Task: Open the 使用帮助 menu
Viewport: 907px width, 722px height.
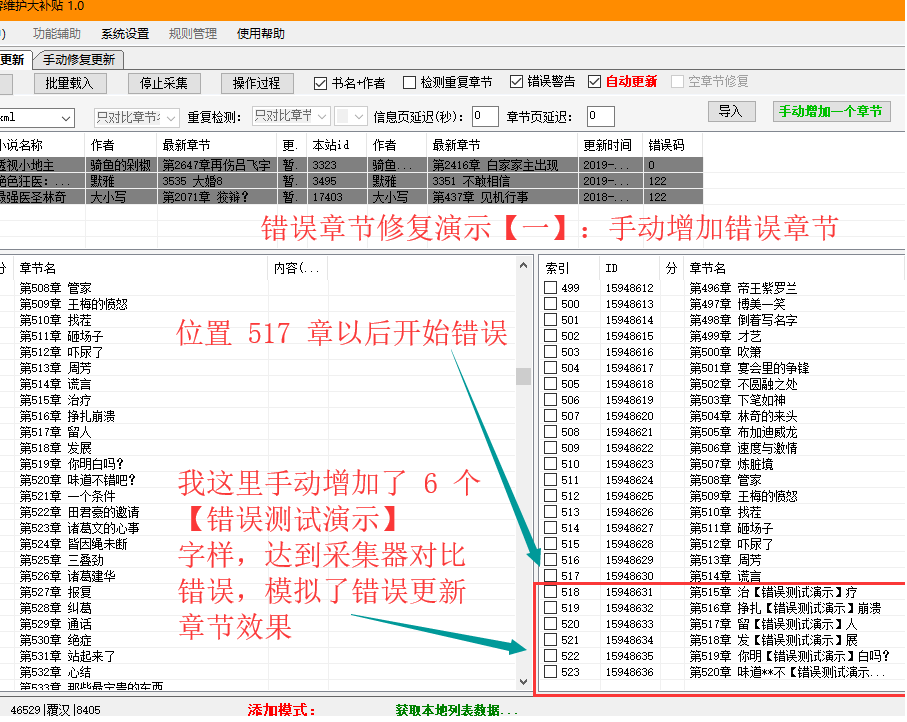Action: 260,33
